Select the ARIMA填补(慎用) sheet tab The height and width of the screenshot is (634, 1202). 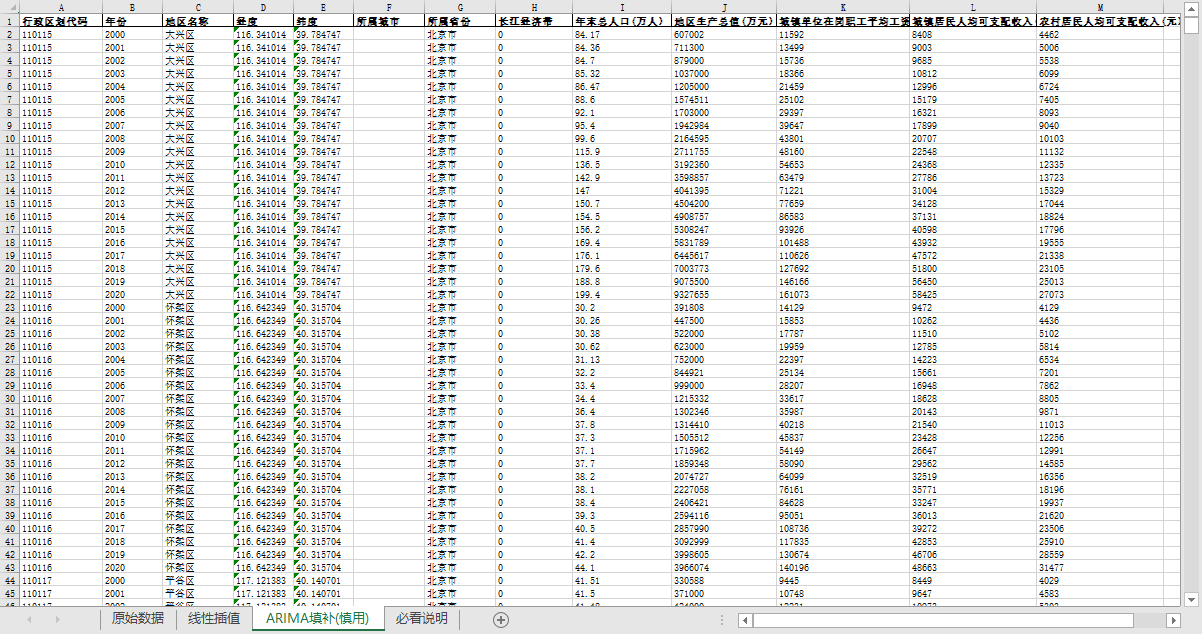(x=317, y=619)
